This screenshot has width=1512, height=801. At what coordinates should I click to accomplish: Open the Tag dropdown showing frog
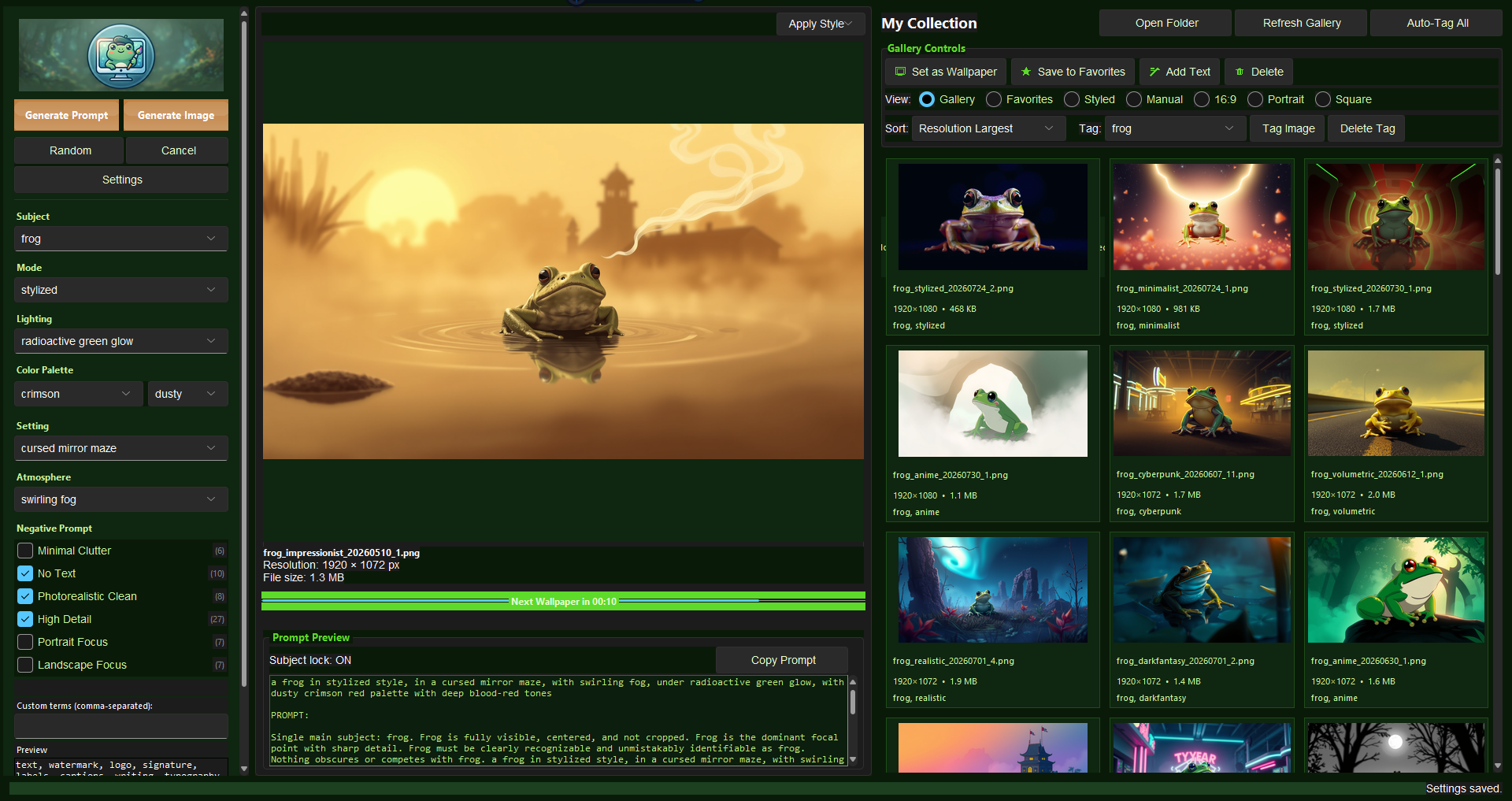(x=1175, y=128)
